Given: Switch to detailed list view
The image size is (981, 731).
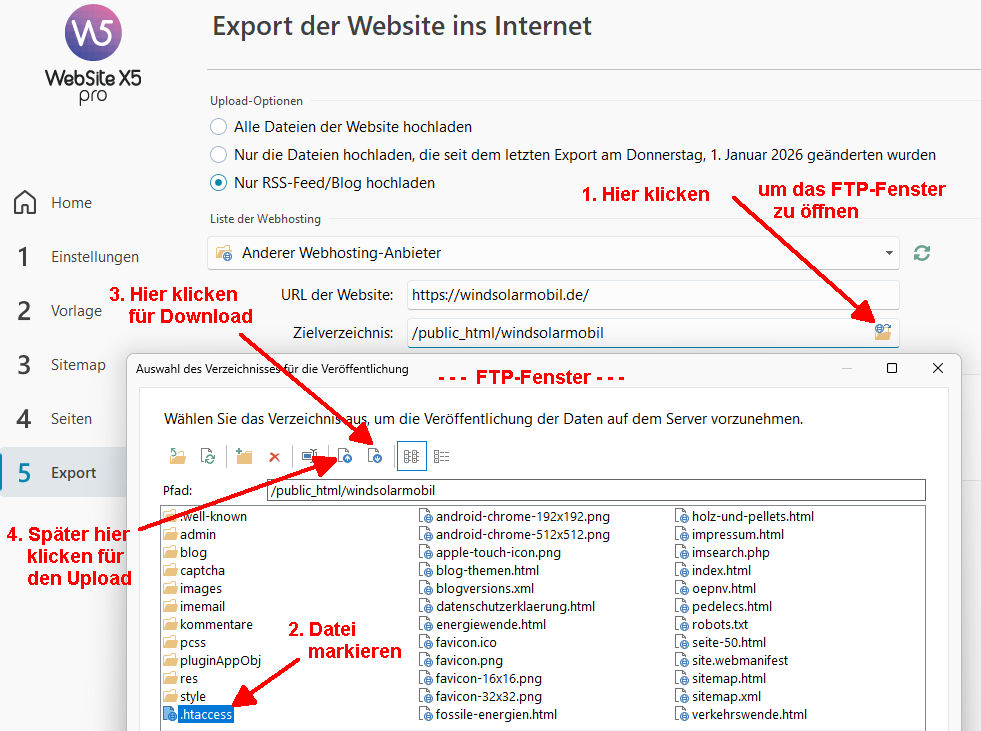Looking at the screenshot, I should coord(441,456).
